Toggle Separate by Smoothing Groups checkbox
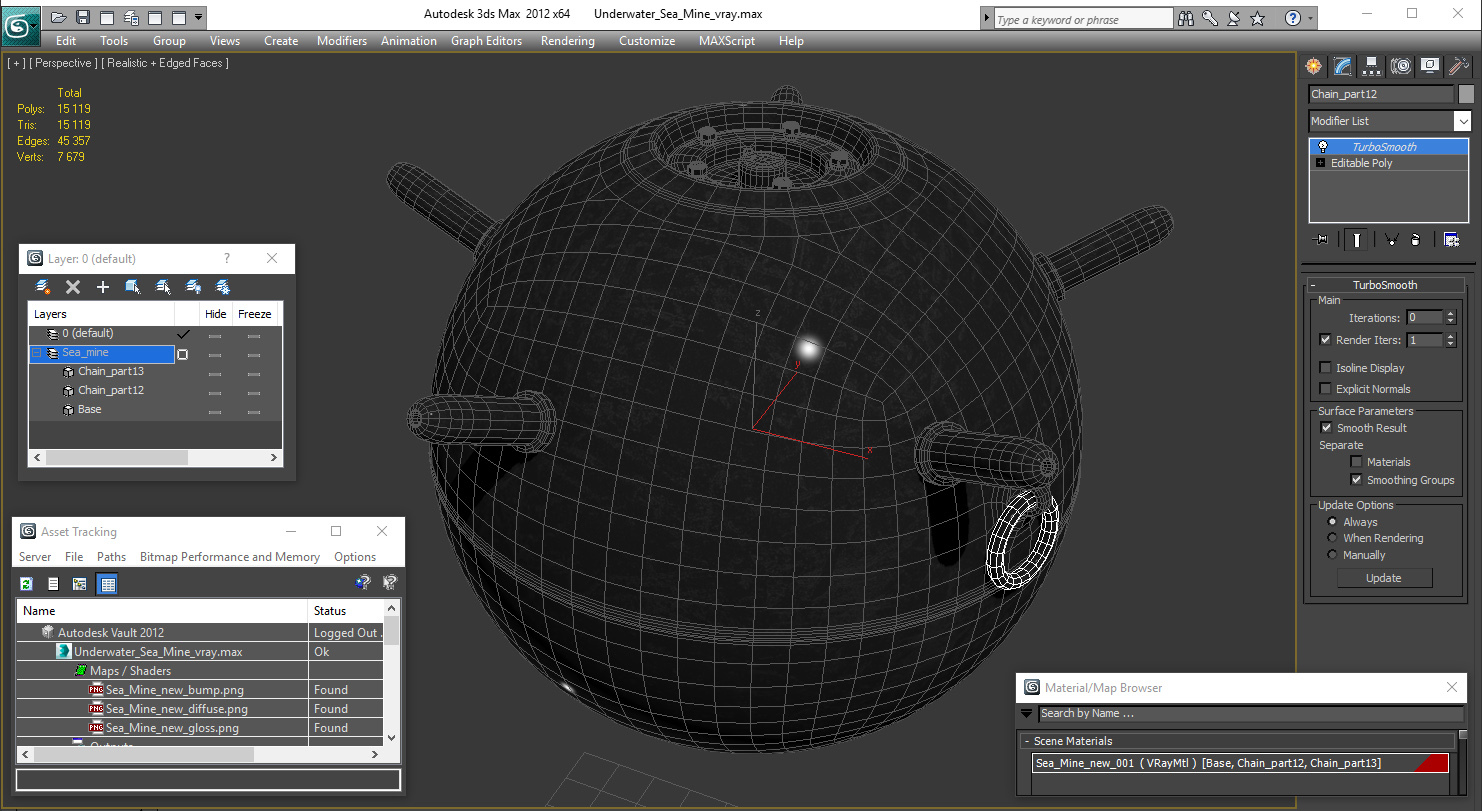This screenshot has height=811, width=1482. tap(1356, 480)
